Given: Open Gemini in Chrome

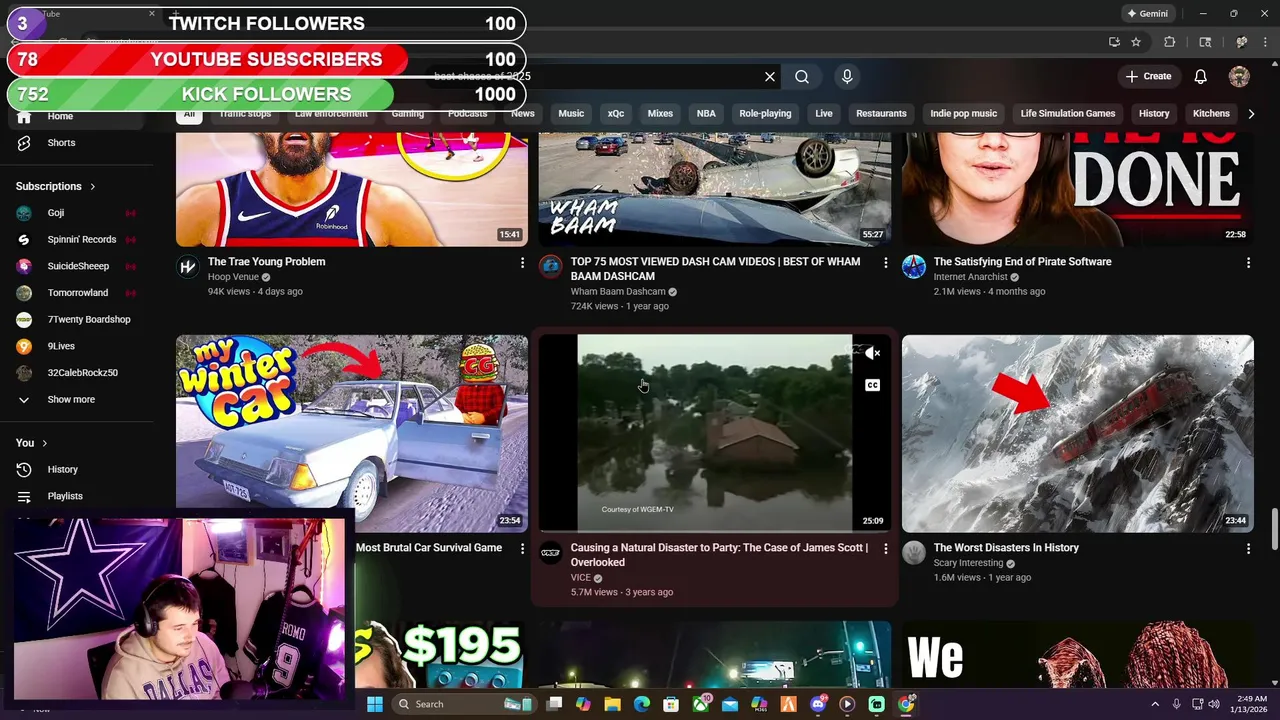Looking at the screenshot, I should point(1147,14).
